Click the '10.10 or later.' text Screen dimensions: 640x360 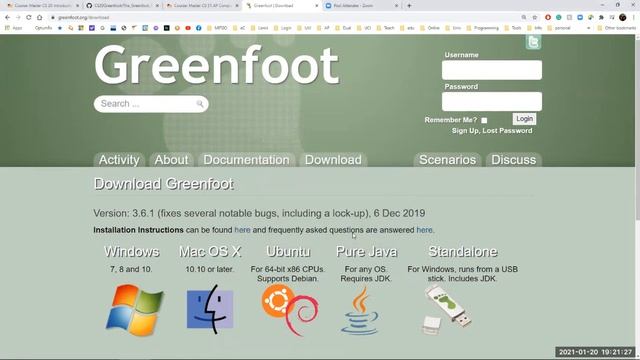pyautogui.click(x=210, y=269)
